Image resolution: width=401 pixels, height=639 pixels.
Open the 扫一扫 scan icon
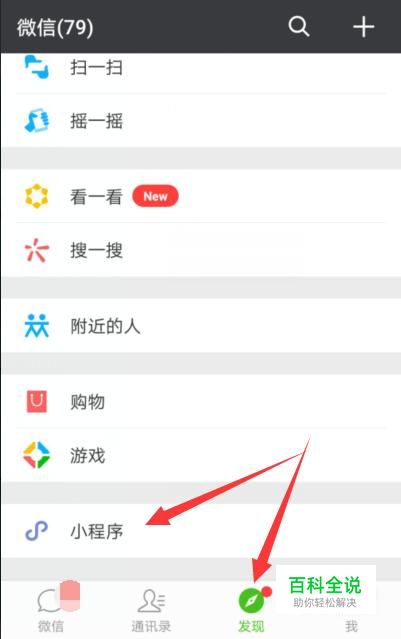37,67
